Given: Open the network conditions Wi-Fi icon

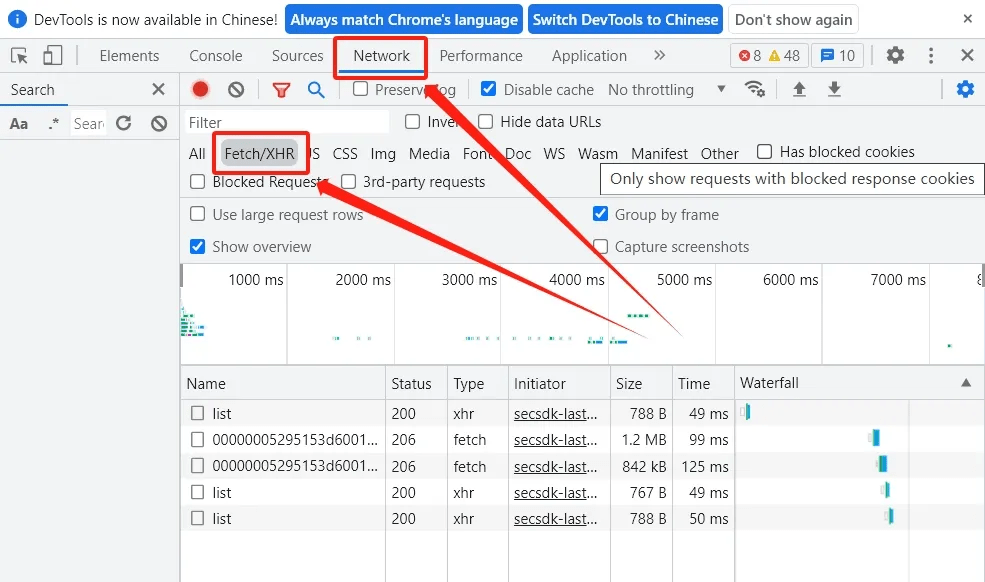Looking at the screenshot, I should point(755,89).
